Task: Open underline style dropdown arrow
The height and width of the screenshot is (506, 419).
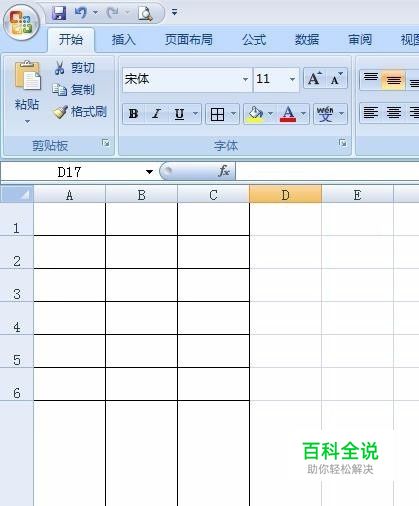Action: pyautogui.click(x=195, y=114)
